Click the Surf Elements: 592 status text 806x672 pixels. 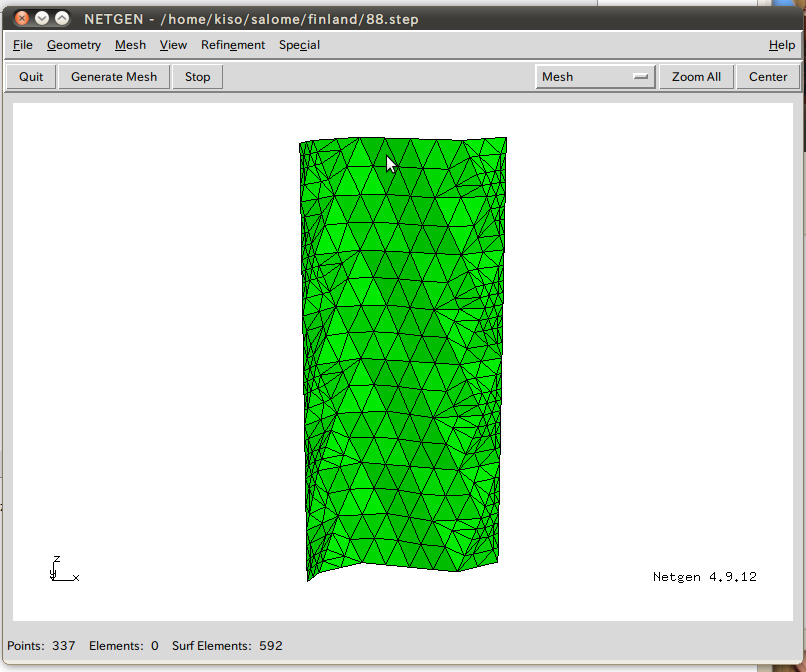click(227, 646)
